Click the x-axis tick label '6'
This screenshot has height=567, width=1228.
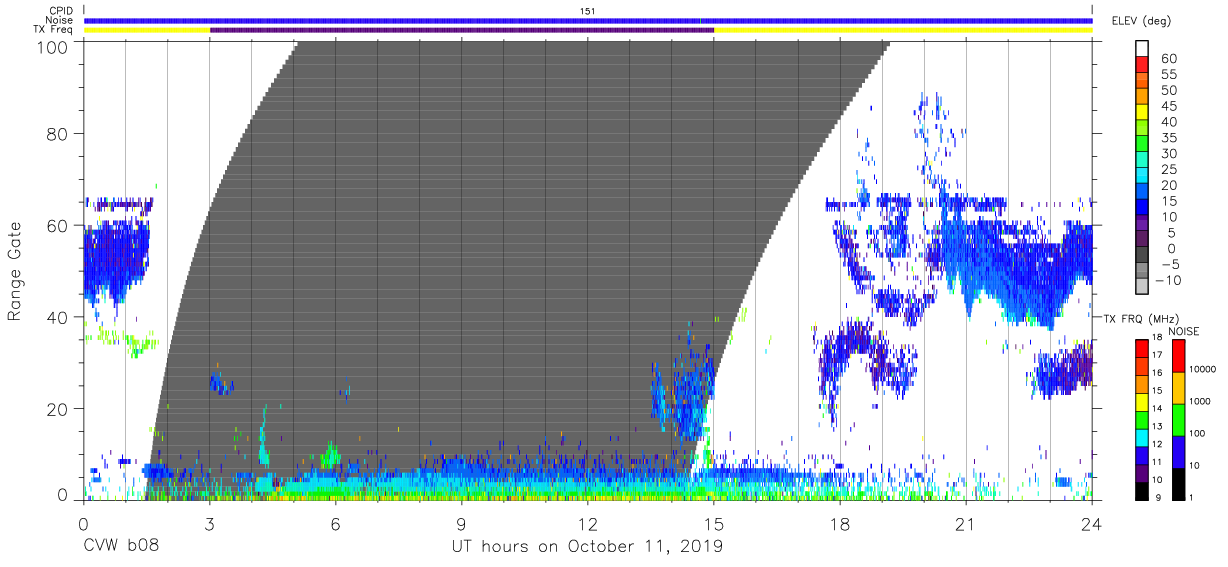click(335, 523)
